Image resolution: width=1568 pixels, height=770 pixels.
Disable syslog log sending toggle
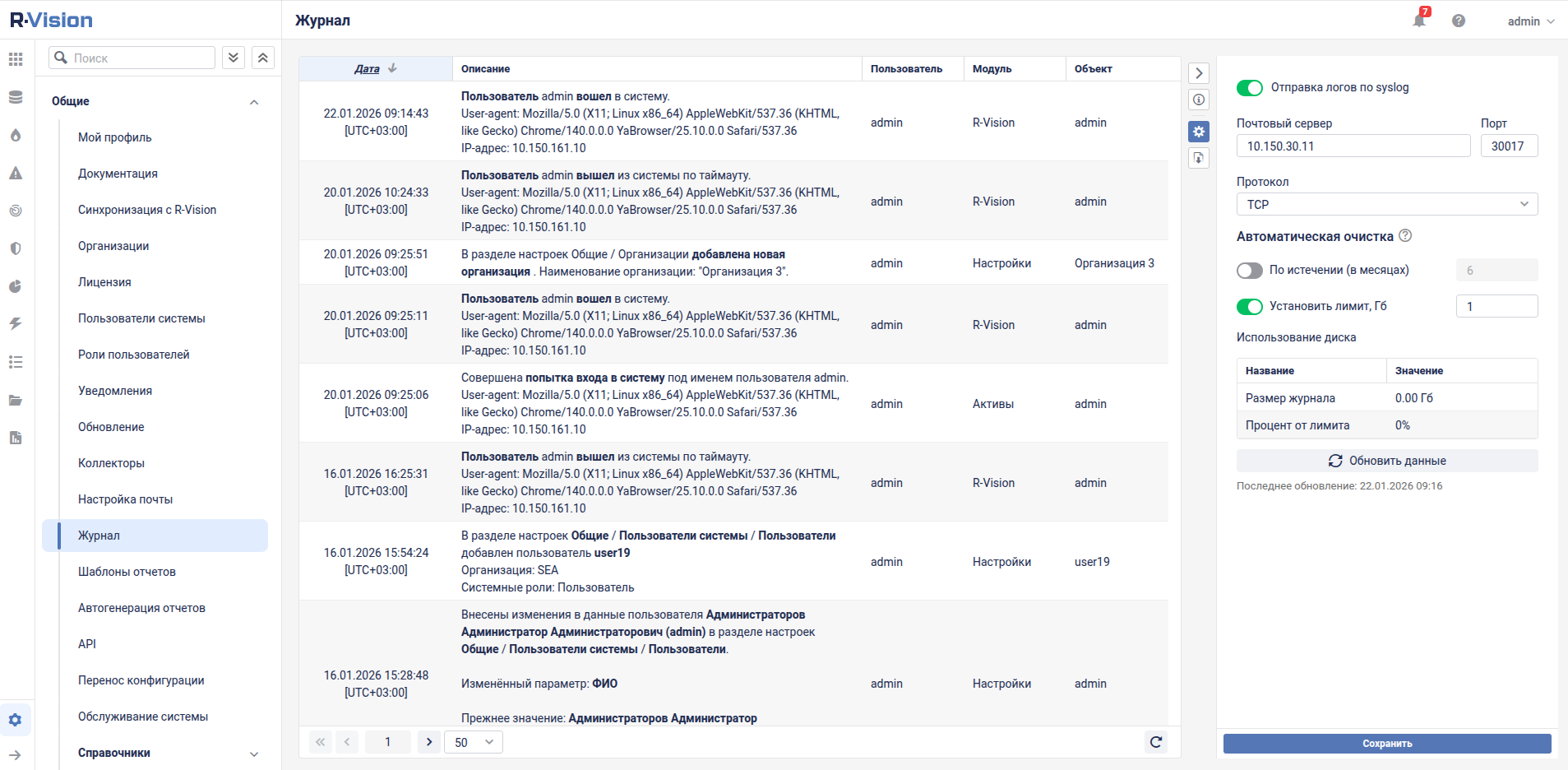click(x=1249, y=88)
